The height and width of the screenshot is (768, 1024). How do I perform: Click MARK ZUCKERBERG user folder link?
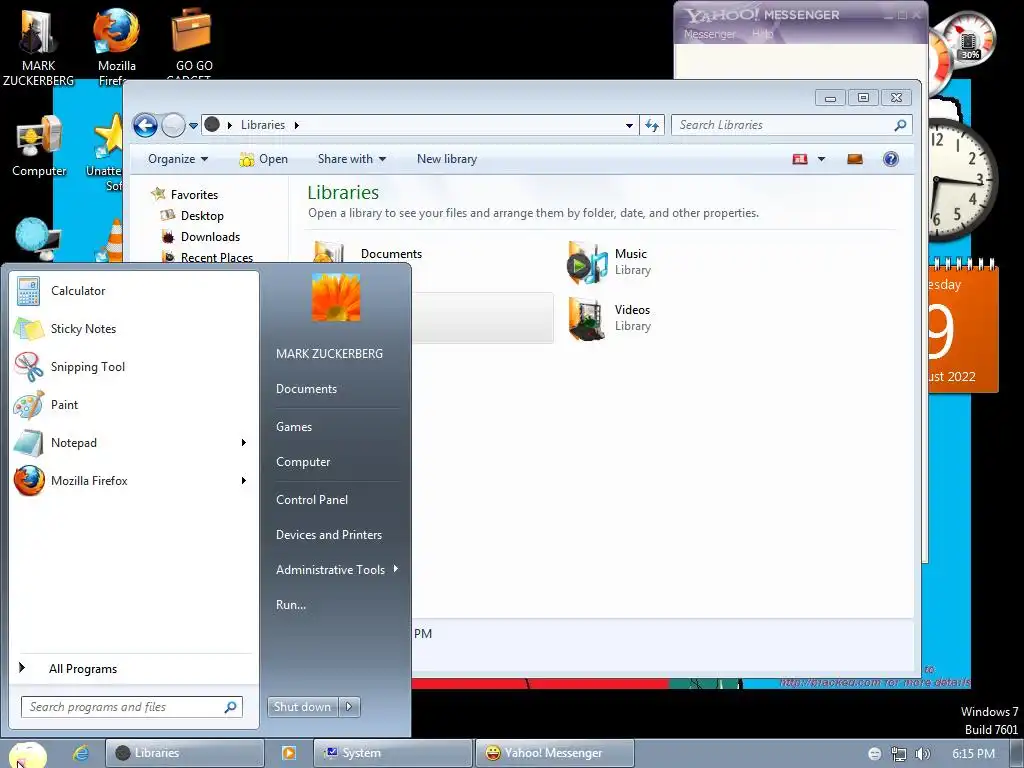tap(329, 353)
